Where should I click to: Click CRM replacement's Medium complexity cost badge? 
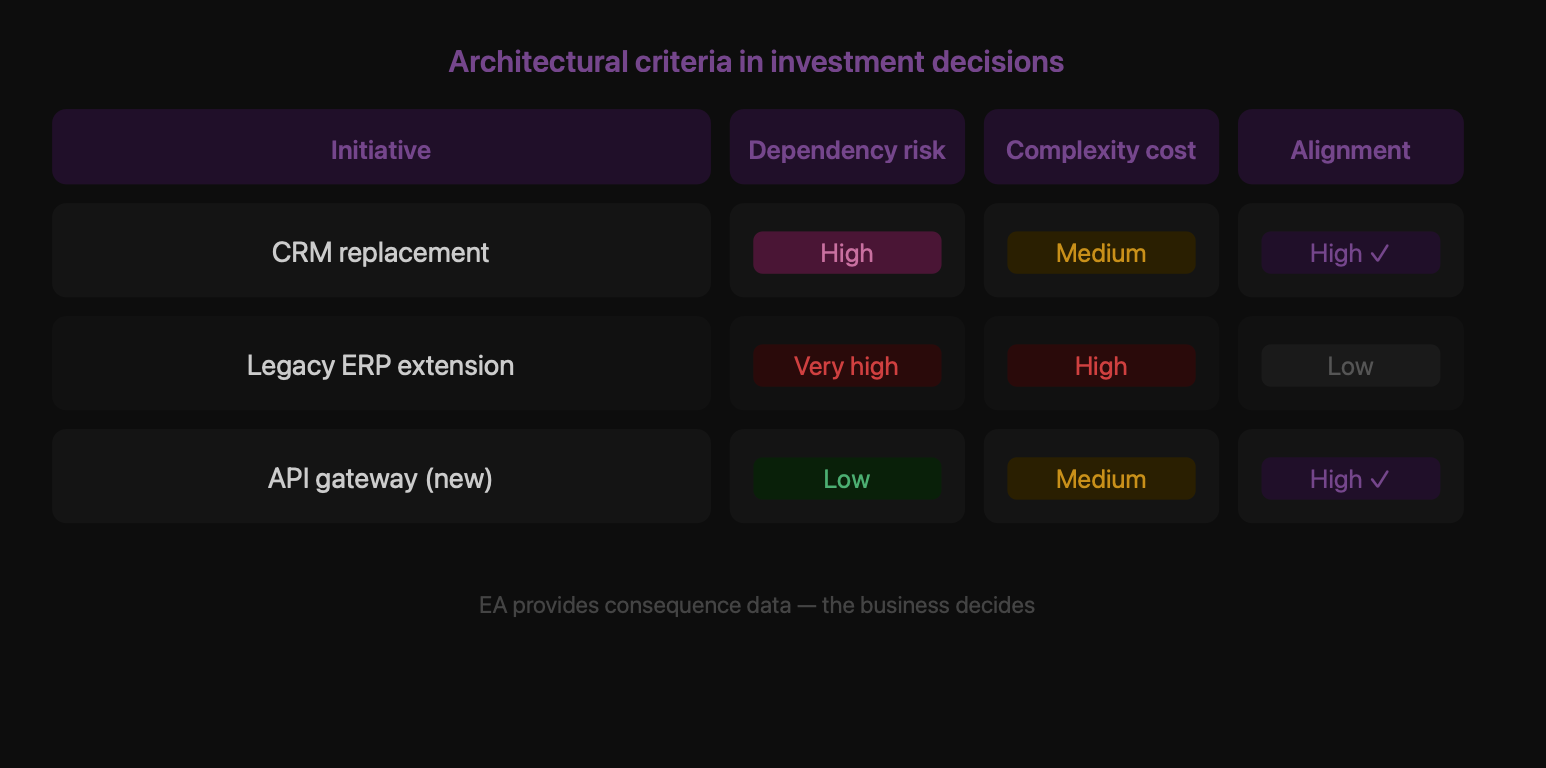tap(1101, 253)
